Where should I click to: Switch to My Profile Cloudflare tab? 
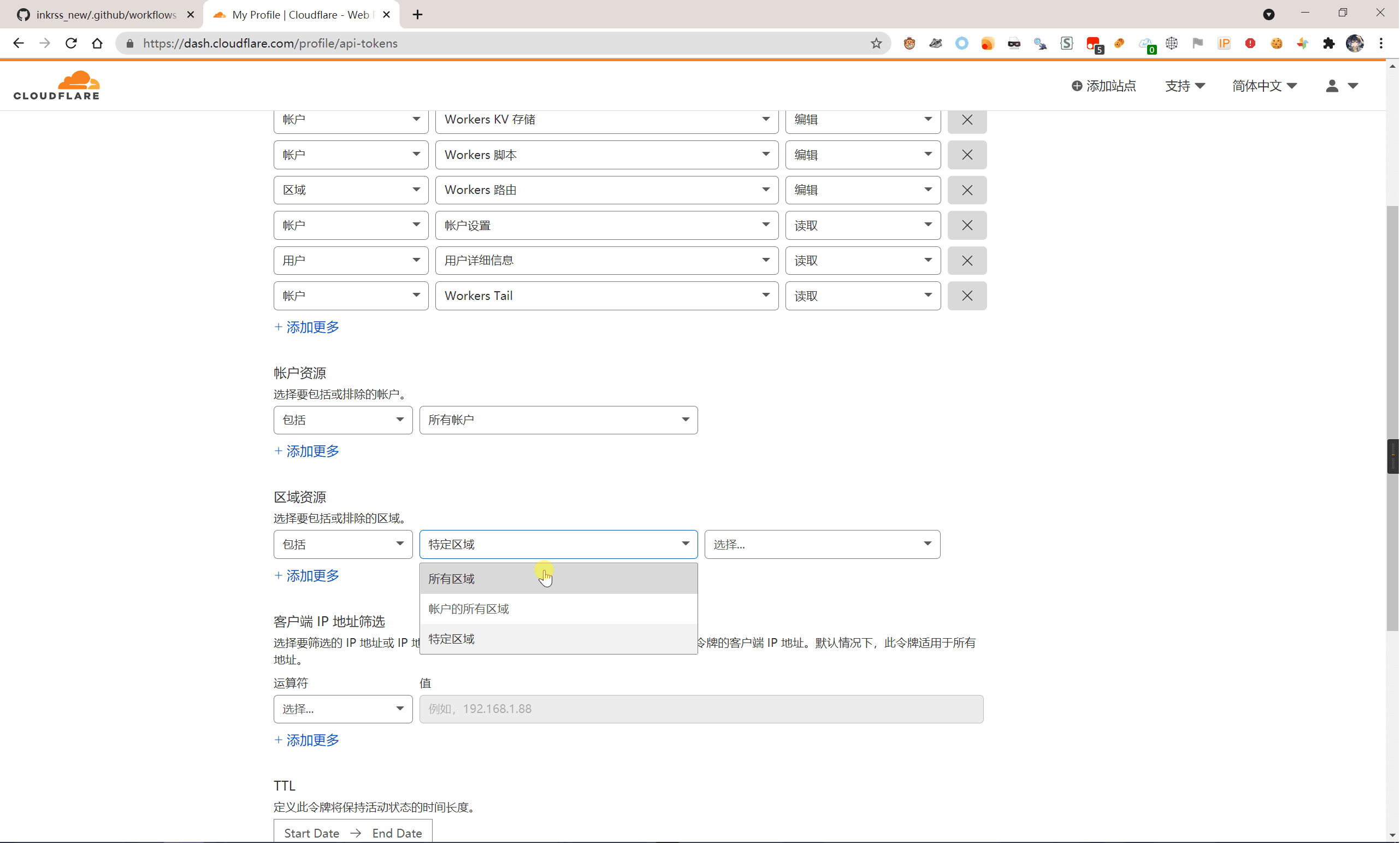[x=301, y=15]
